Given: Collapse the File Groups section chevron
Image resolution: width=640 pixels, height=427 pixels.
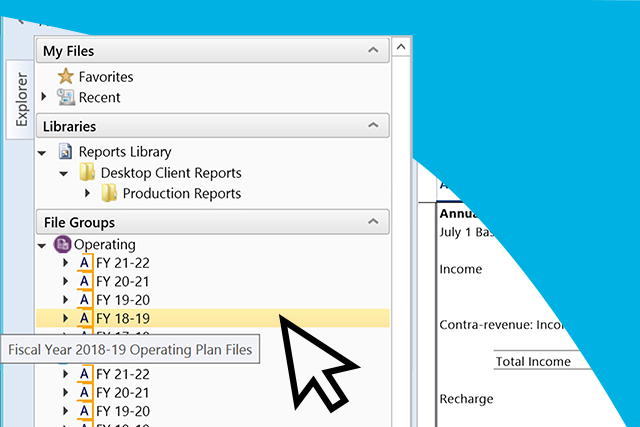Looking at the screenshot, I should point(373,221).
